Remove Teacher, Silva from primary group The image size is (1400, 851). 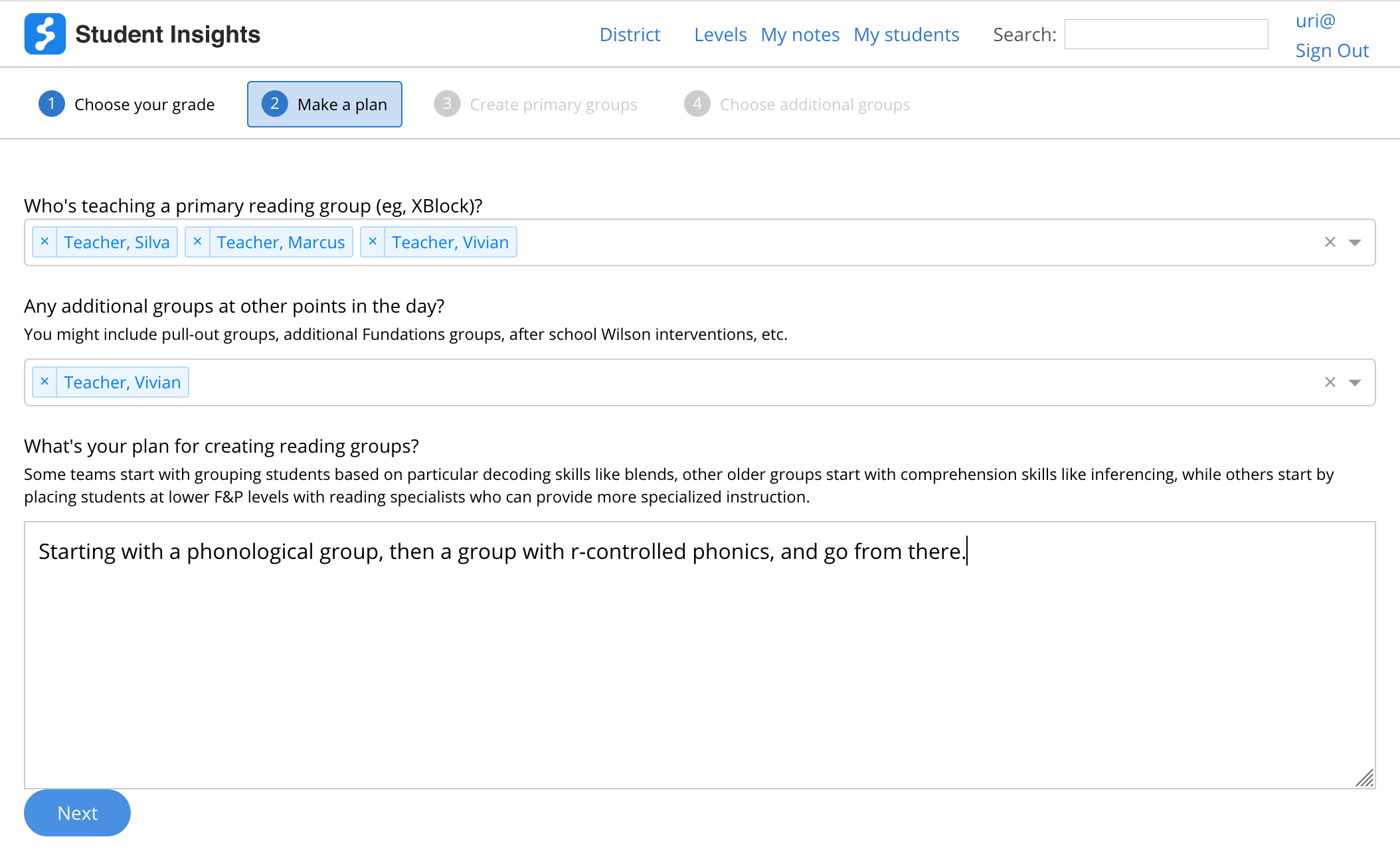(44, 242)
